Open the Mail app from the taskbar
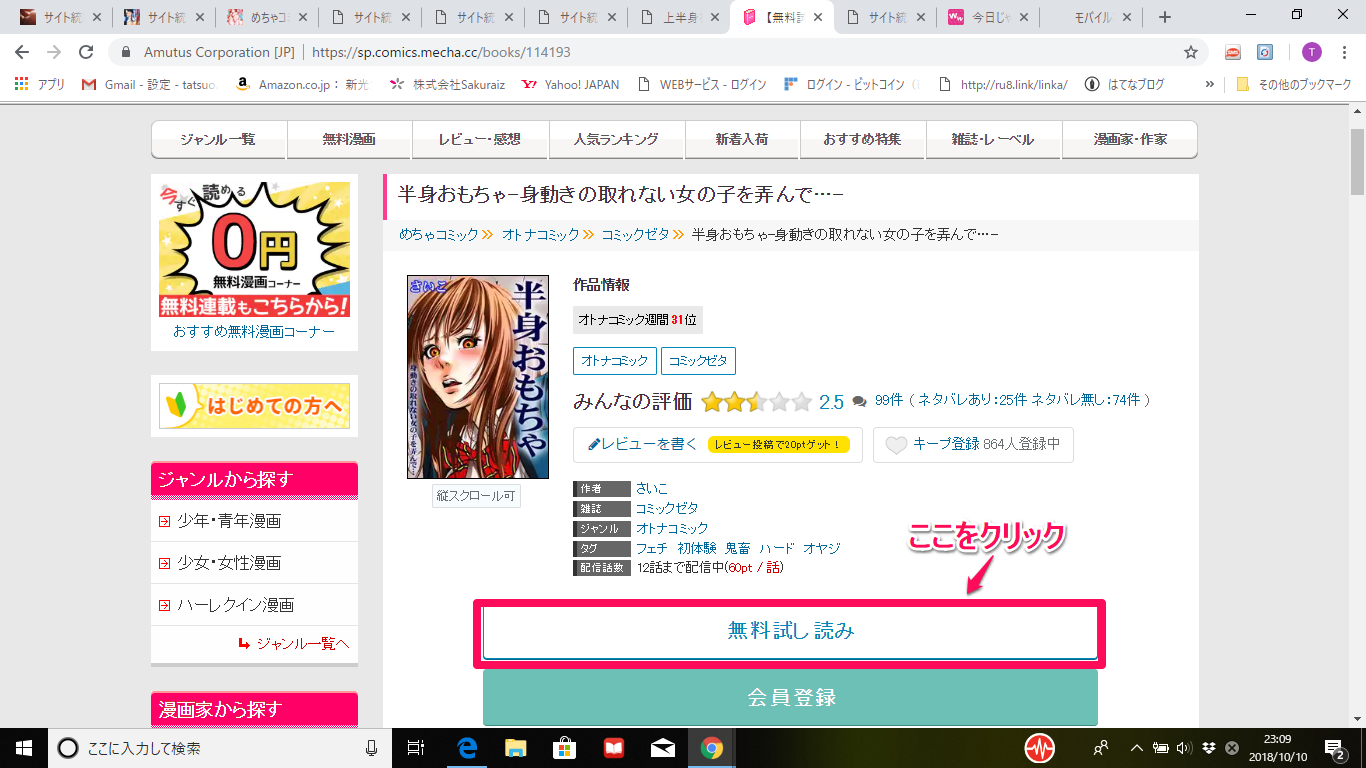The image size is (1366, 768). 662,748
